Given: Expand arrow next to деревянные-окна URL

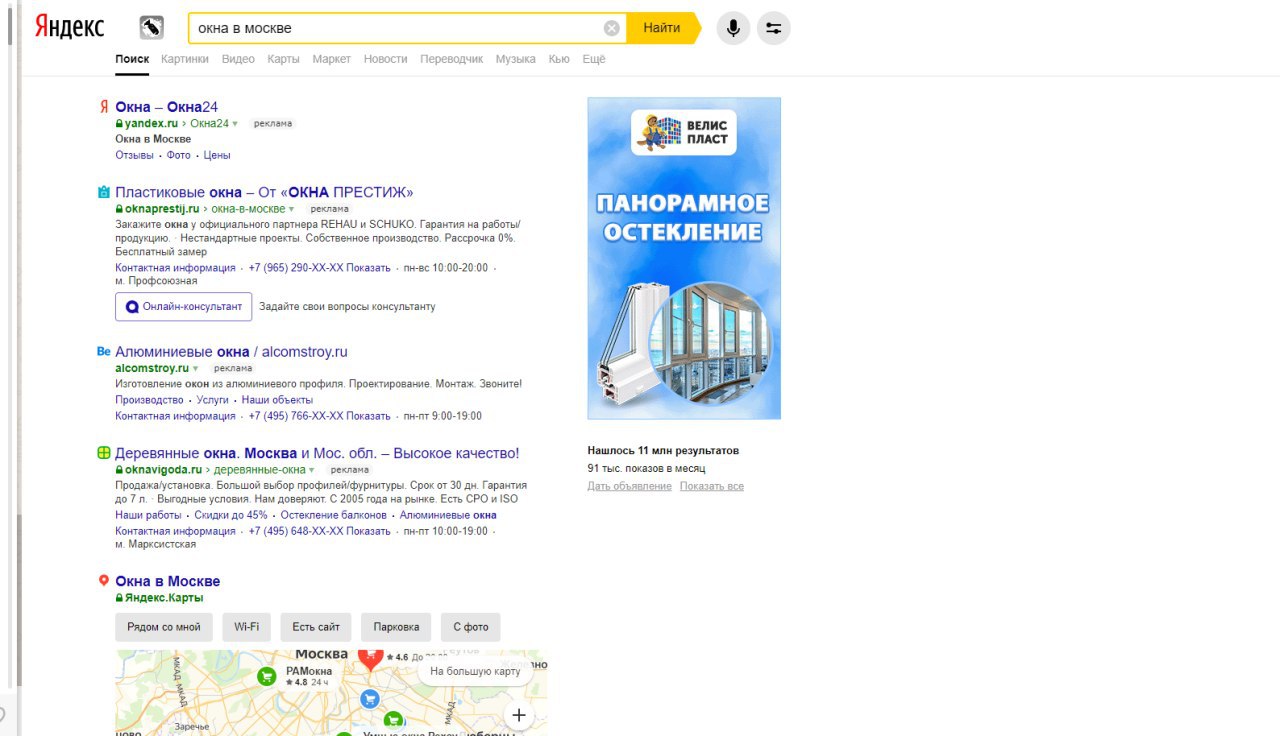Looking at the screenshot, I should tap(311, 470).
